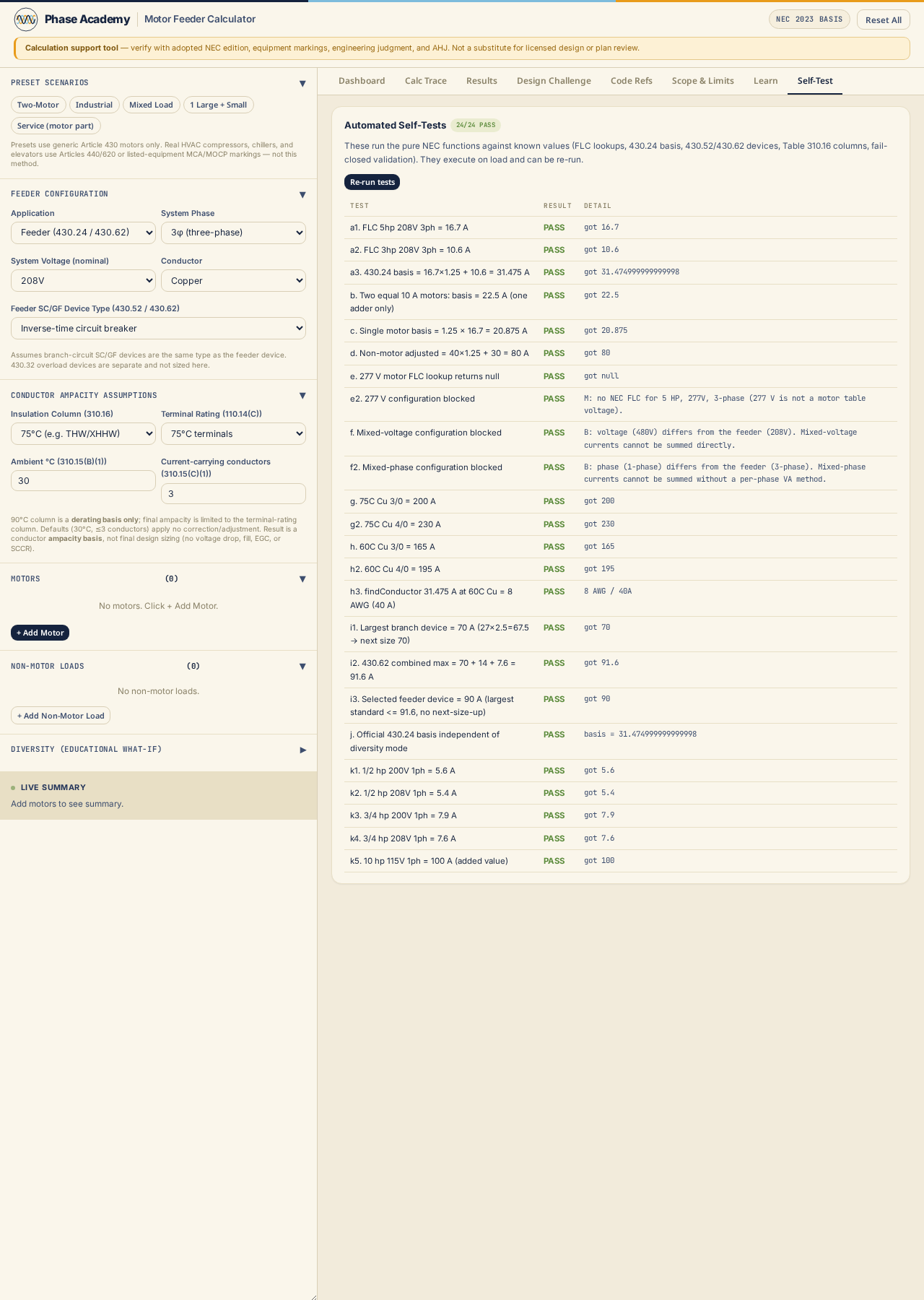
Task: Click the Live Summary heading
Action: (53, 787)
